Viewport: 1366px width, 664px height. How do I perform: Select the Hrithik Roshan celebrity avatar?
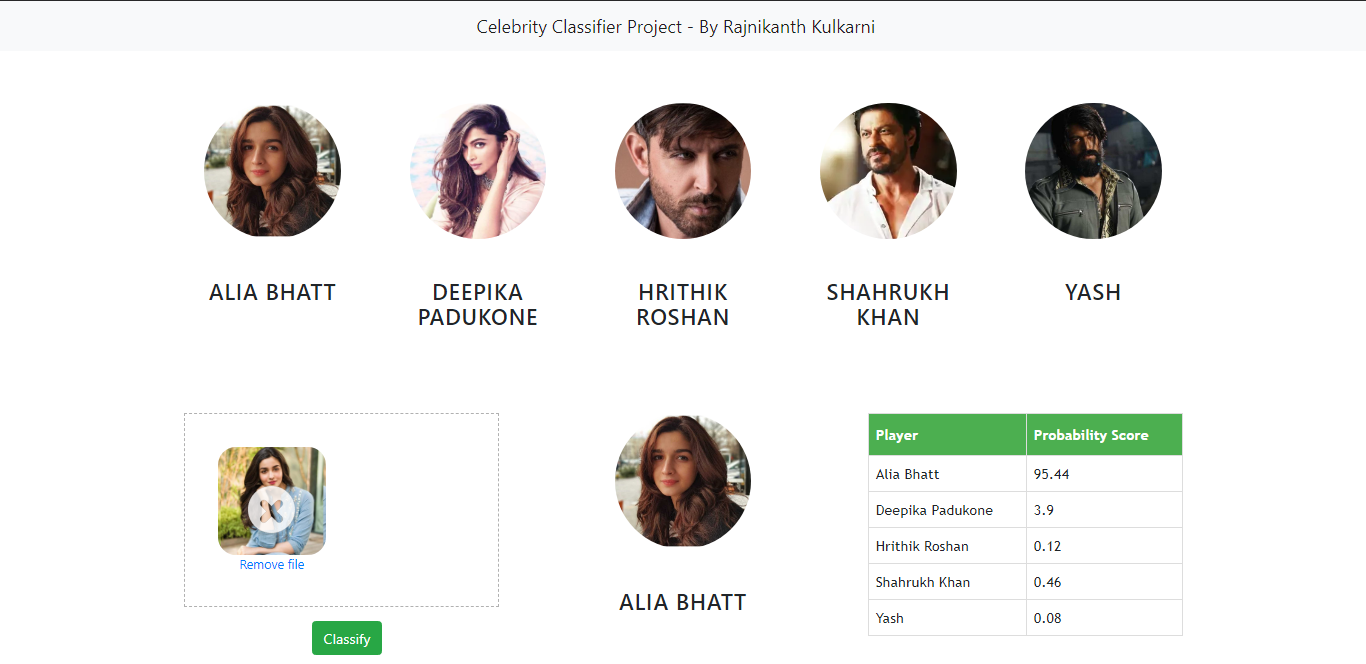683,170
